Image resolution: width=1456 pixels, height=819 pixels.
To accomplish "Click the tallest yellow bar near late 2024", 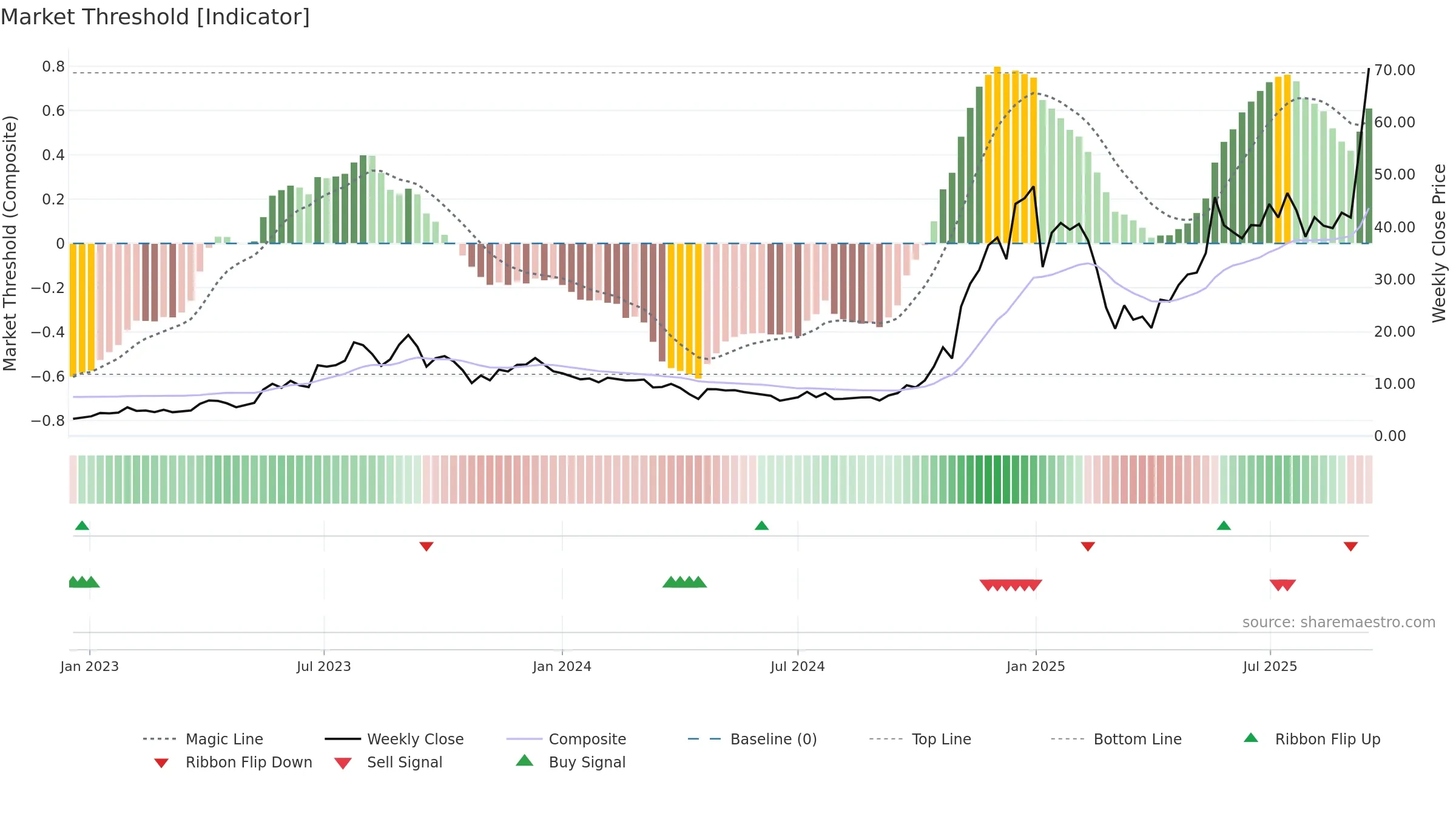I will pos(997,155).
